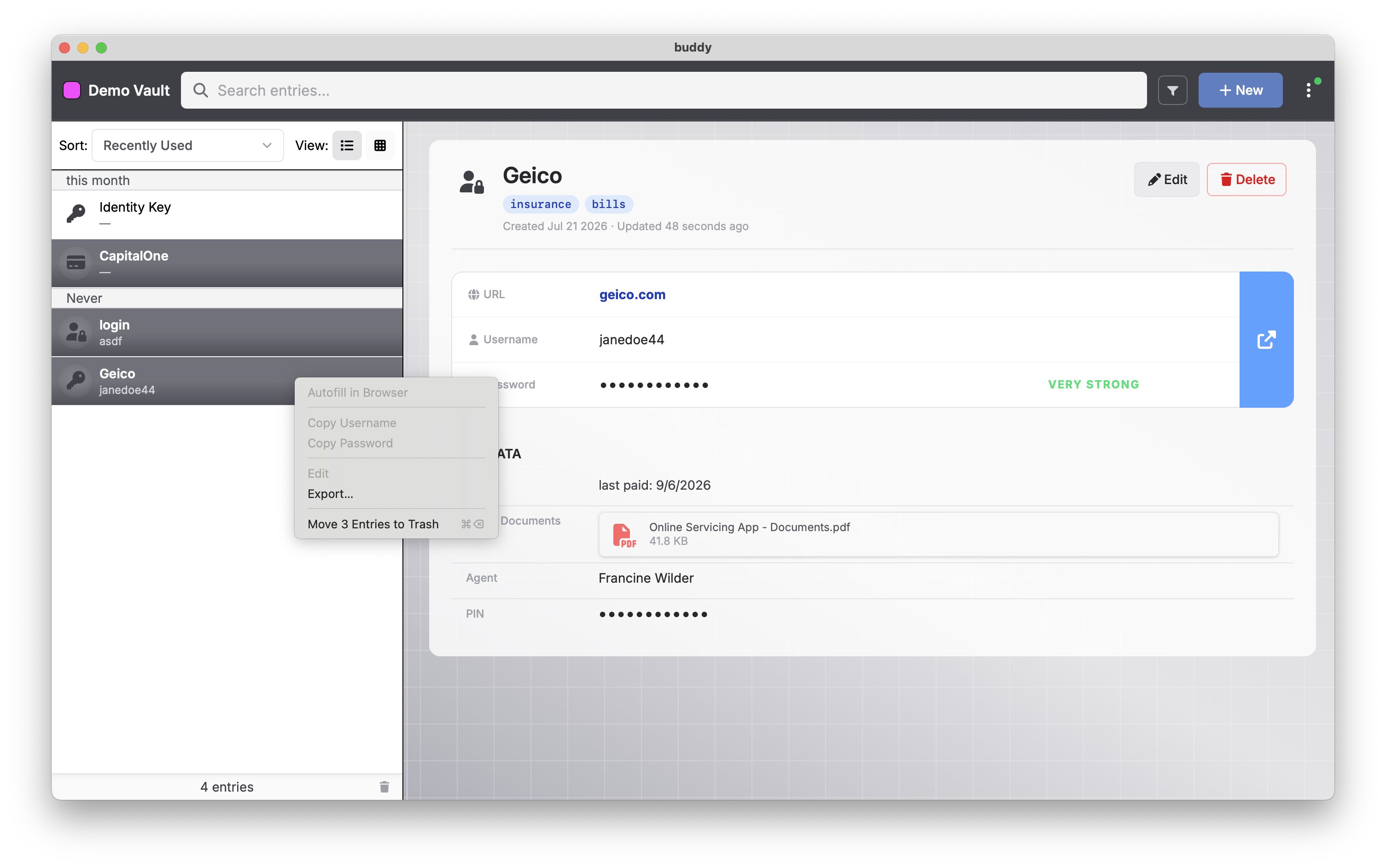Focus the Search entries field
This screenshot has height=868, width=1386.
pyautogui.click(x=664, y=90)
